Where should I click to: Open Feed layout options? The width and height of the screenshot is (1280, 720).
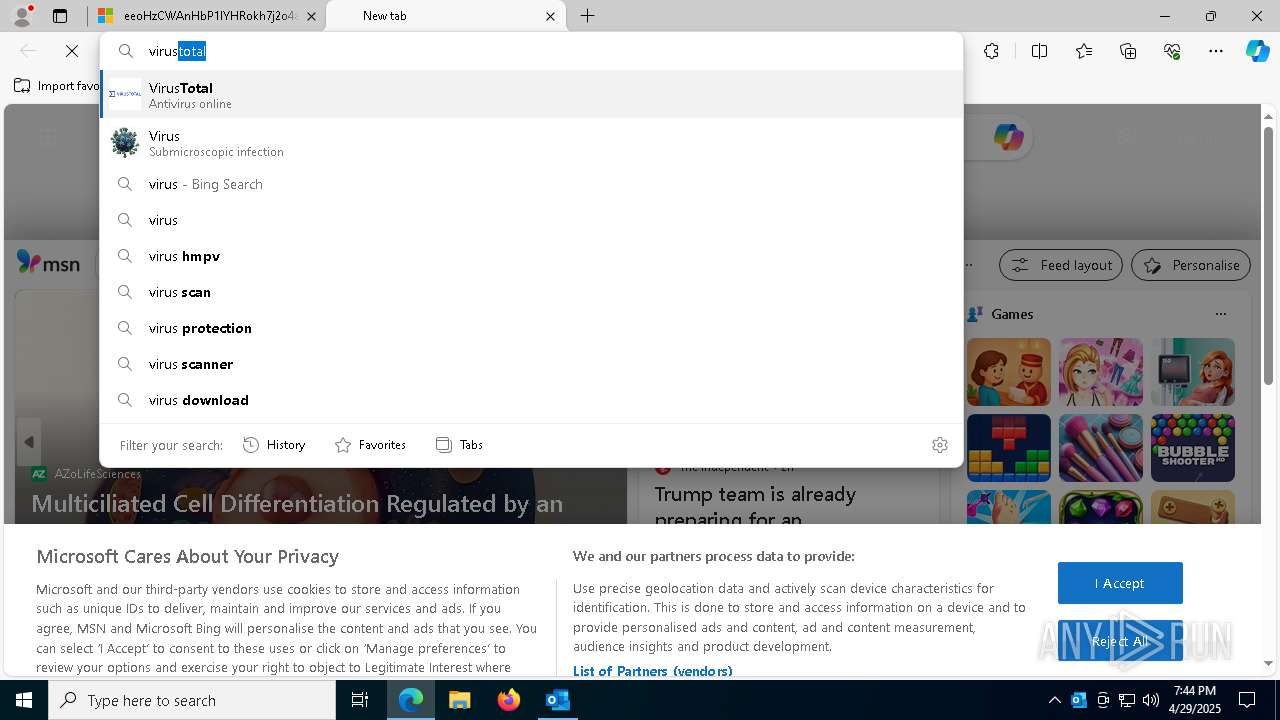click(1061, 265)
